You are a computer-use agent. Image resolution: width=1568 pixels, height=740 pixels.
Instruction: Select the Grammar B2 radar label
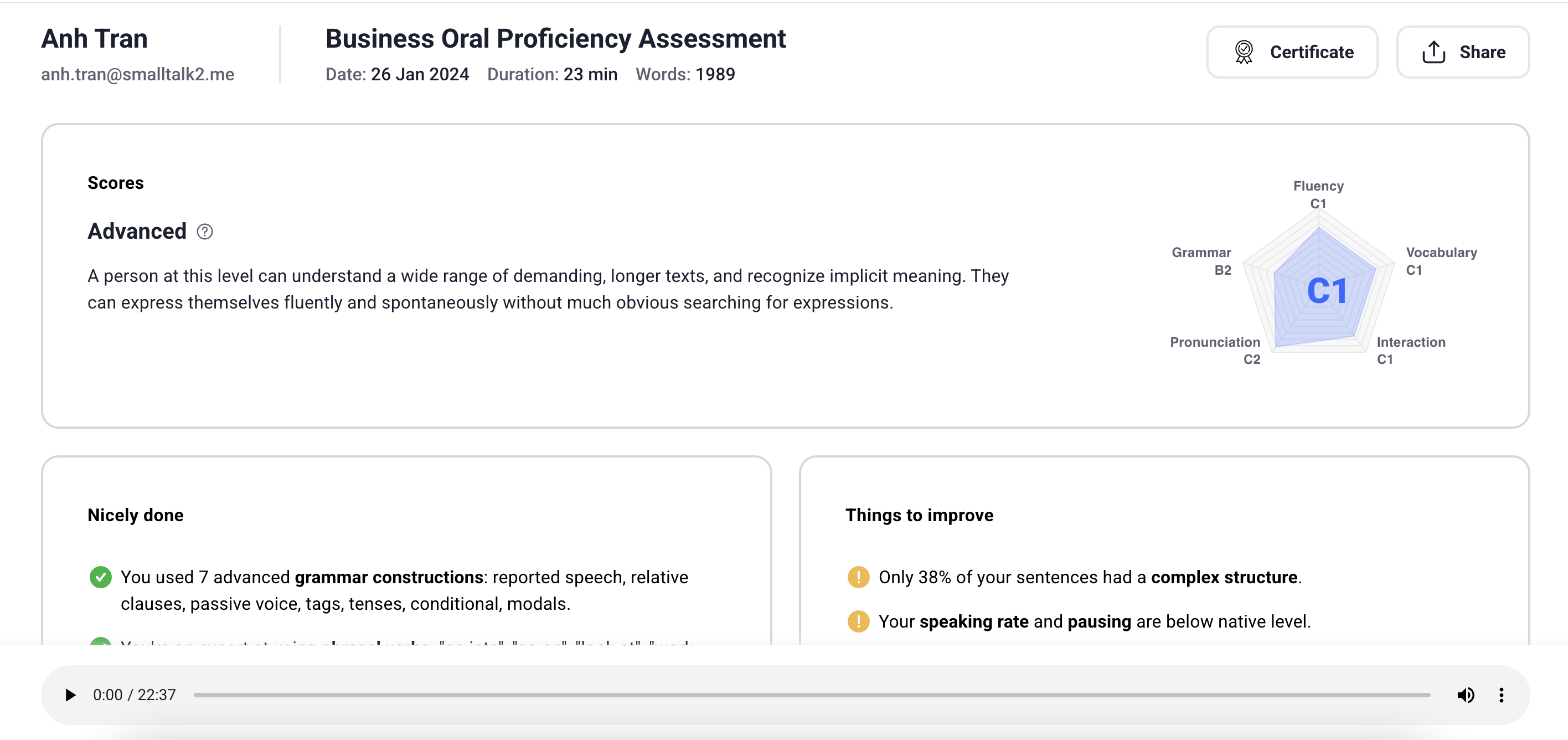[1201, 261]
